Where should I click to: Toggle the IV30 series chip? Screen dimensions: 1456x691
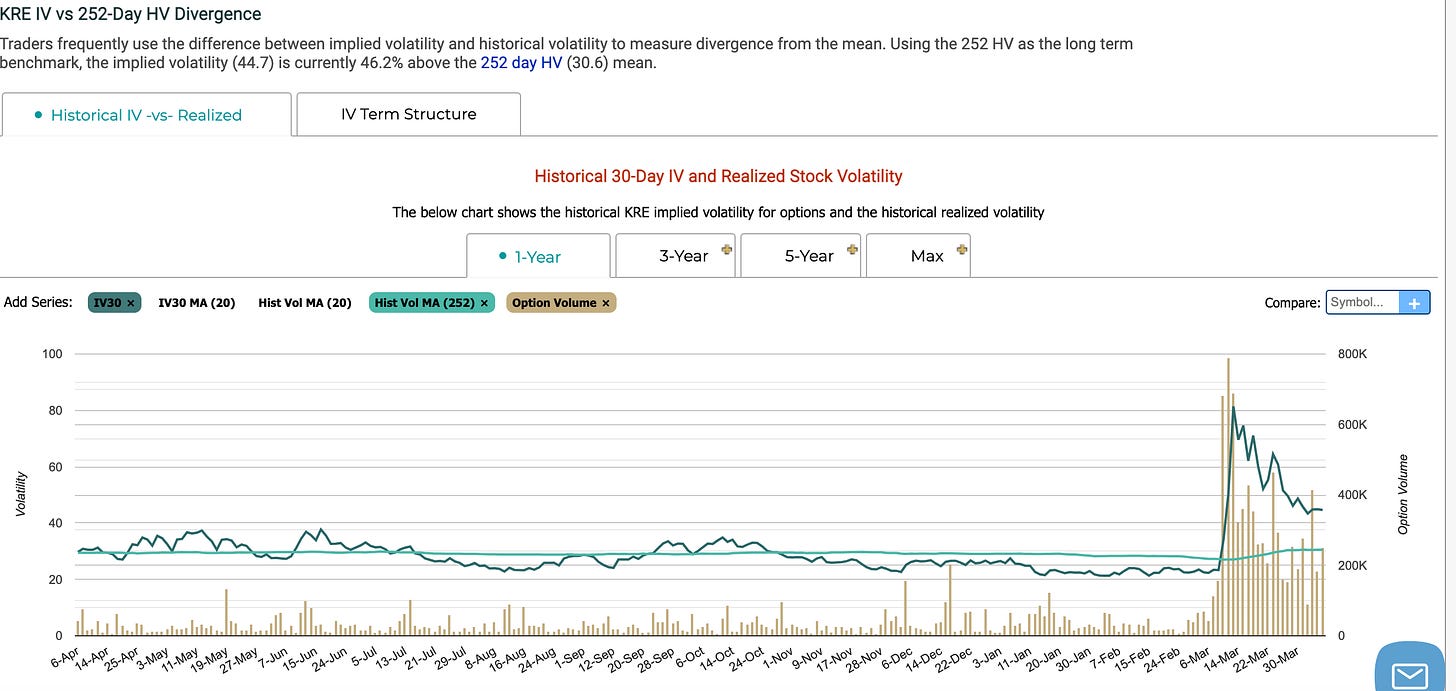coord(114,303)
